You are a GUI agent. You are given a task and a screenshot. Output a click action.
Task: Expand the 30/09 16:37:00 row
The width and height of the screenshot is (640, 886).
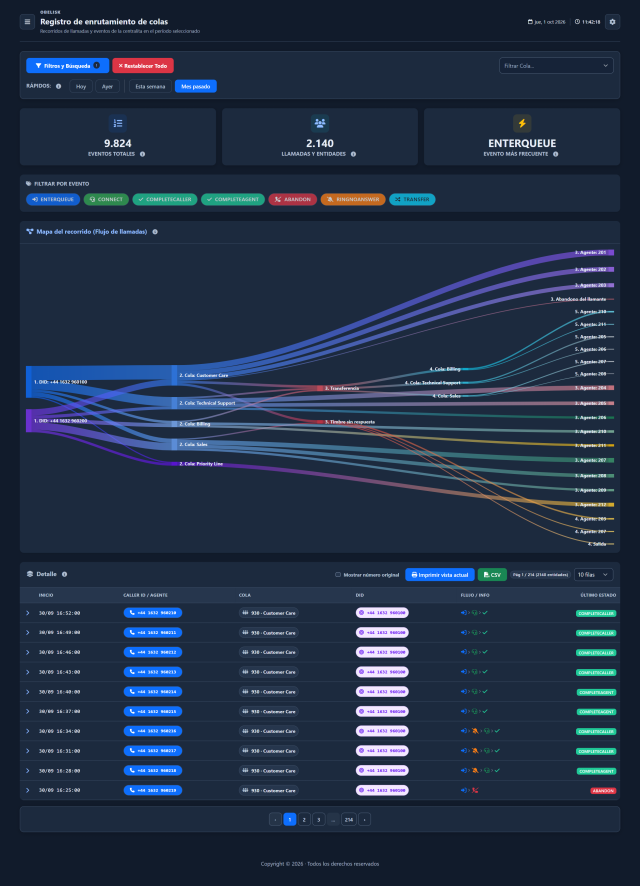[28, 711]
